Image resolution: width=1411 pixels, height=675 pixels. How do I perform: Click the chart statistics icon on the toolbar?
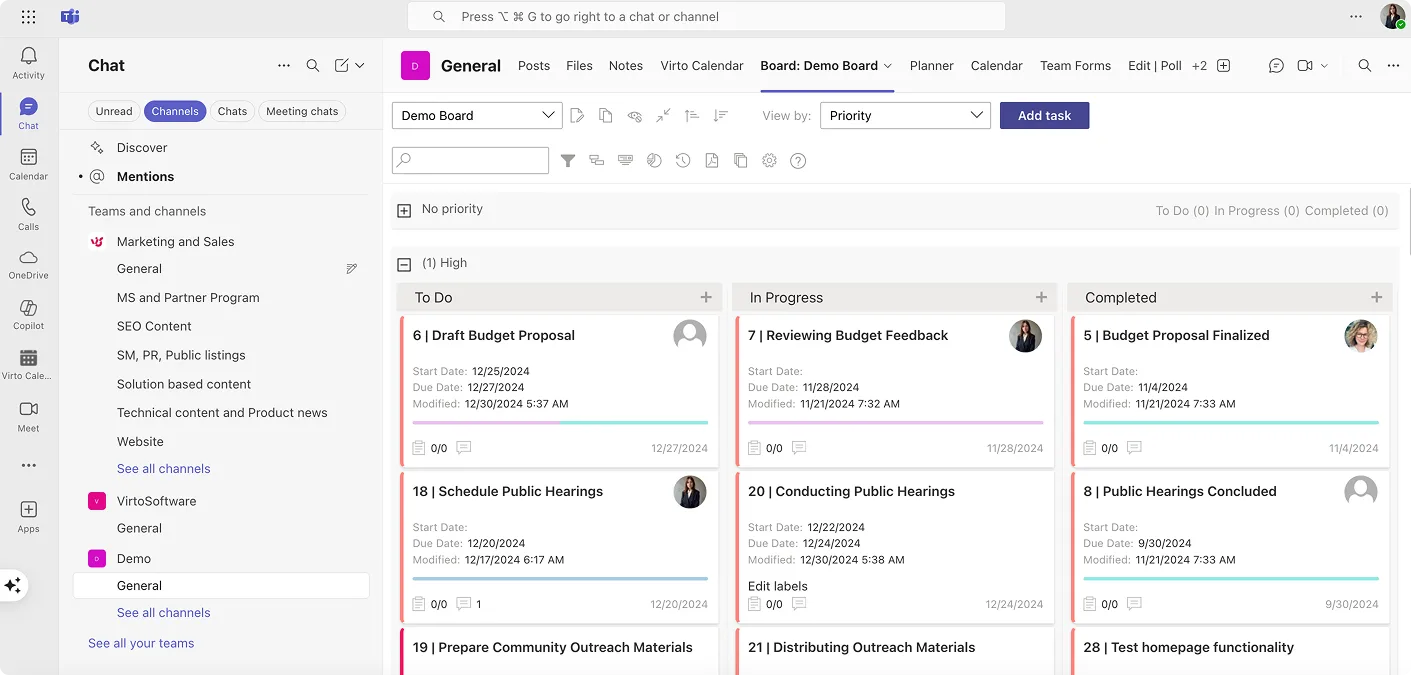(654, 160)
